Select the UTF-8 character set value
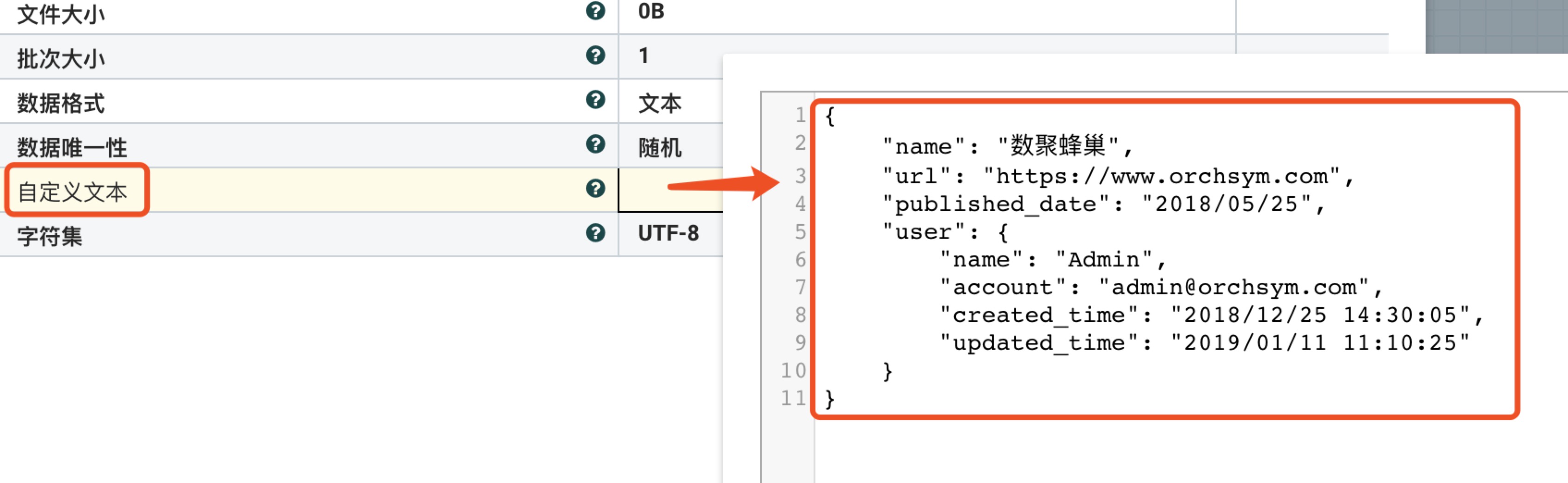1568x483 pixels. tap(668, 233)
